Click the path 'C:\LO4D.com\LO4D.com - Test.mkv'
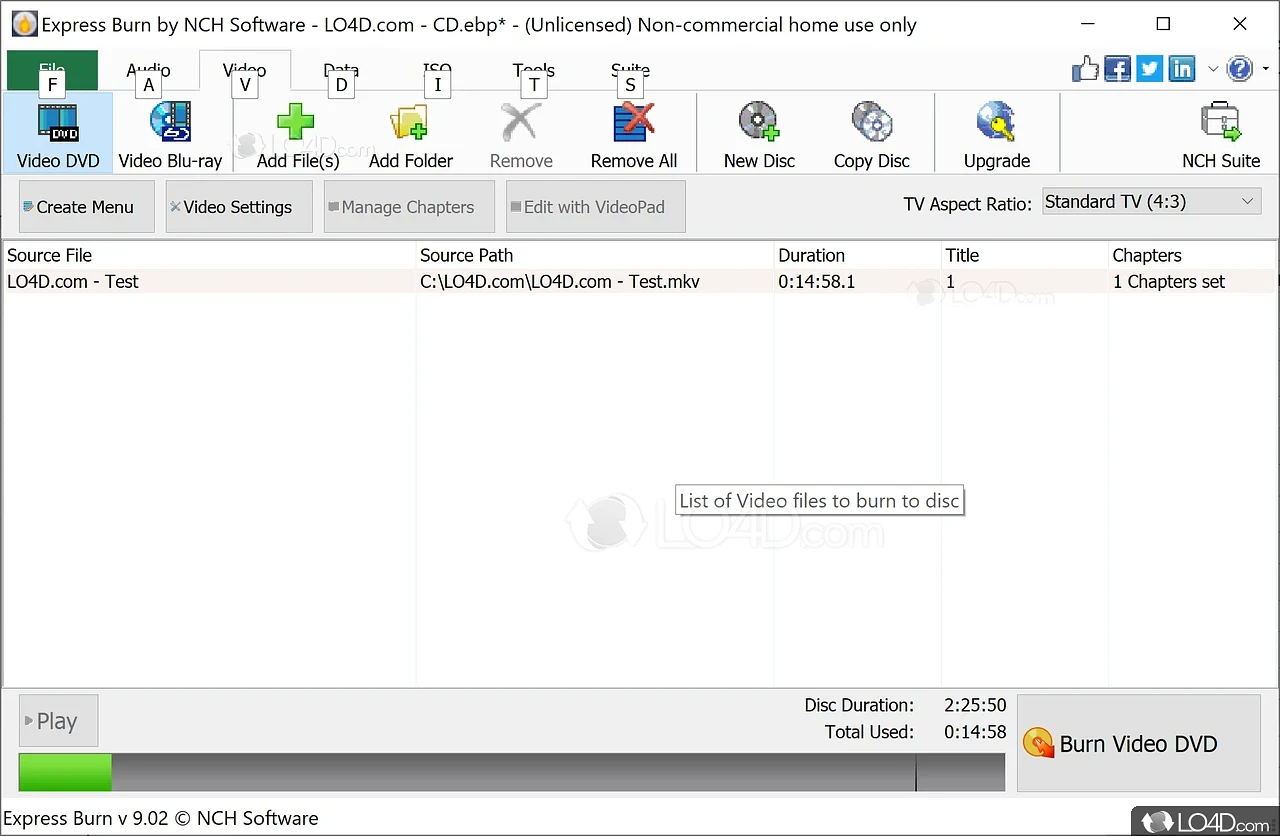The height and width of the screenshot is (836, 1280). pos(560,282)
